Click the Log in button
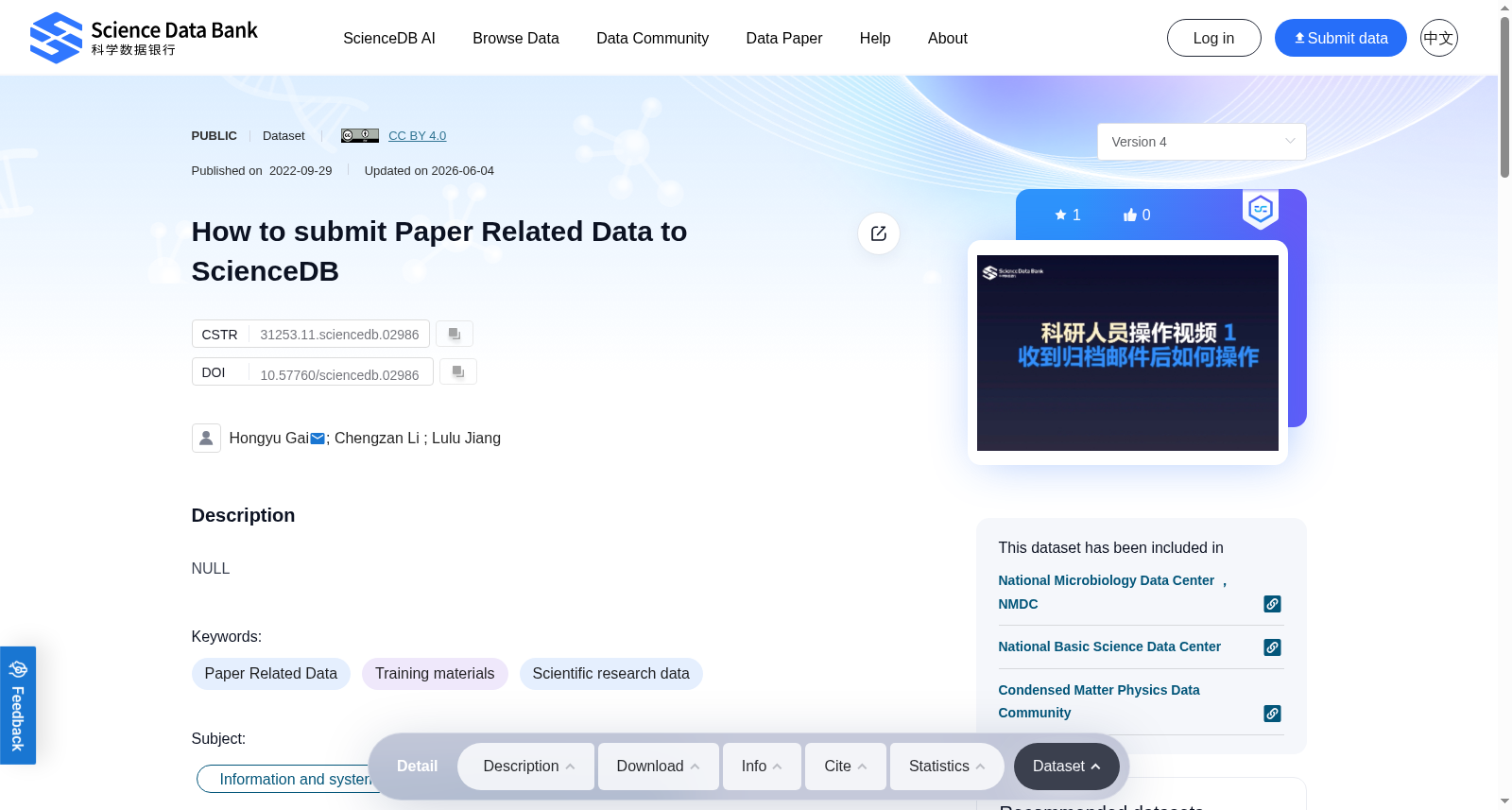Image resolution: width=1512 pixels, height=810 pixels. coord(1214,38)
